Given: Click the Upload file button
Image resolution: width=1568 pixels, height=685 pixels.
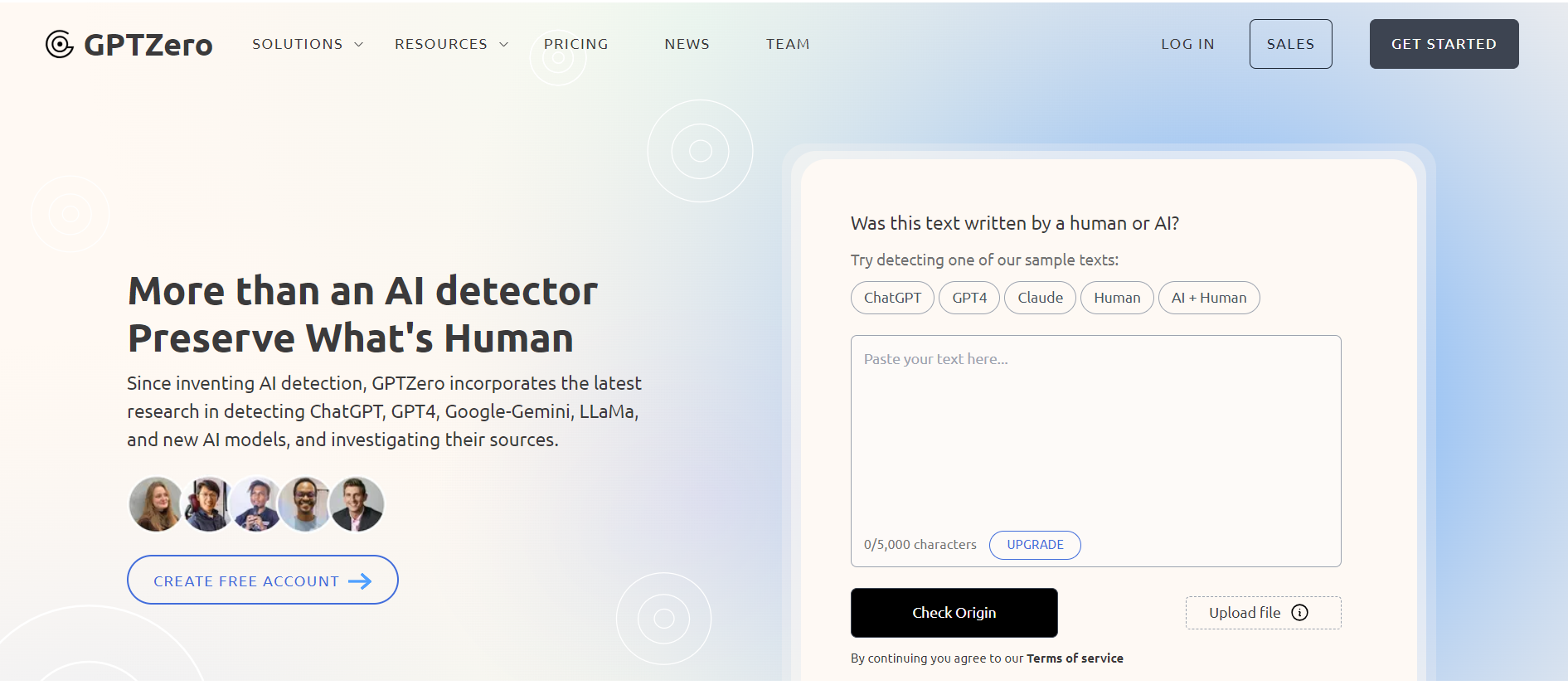Looking at the screenshot, I should [x=1263, y=613].
